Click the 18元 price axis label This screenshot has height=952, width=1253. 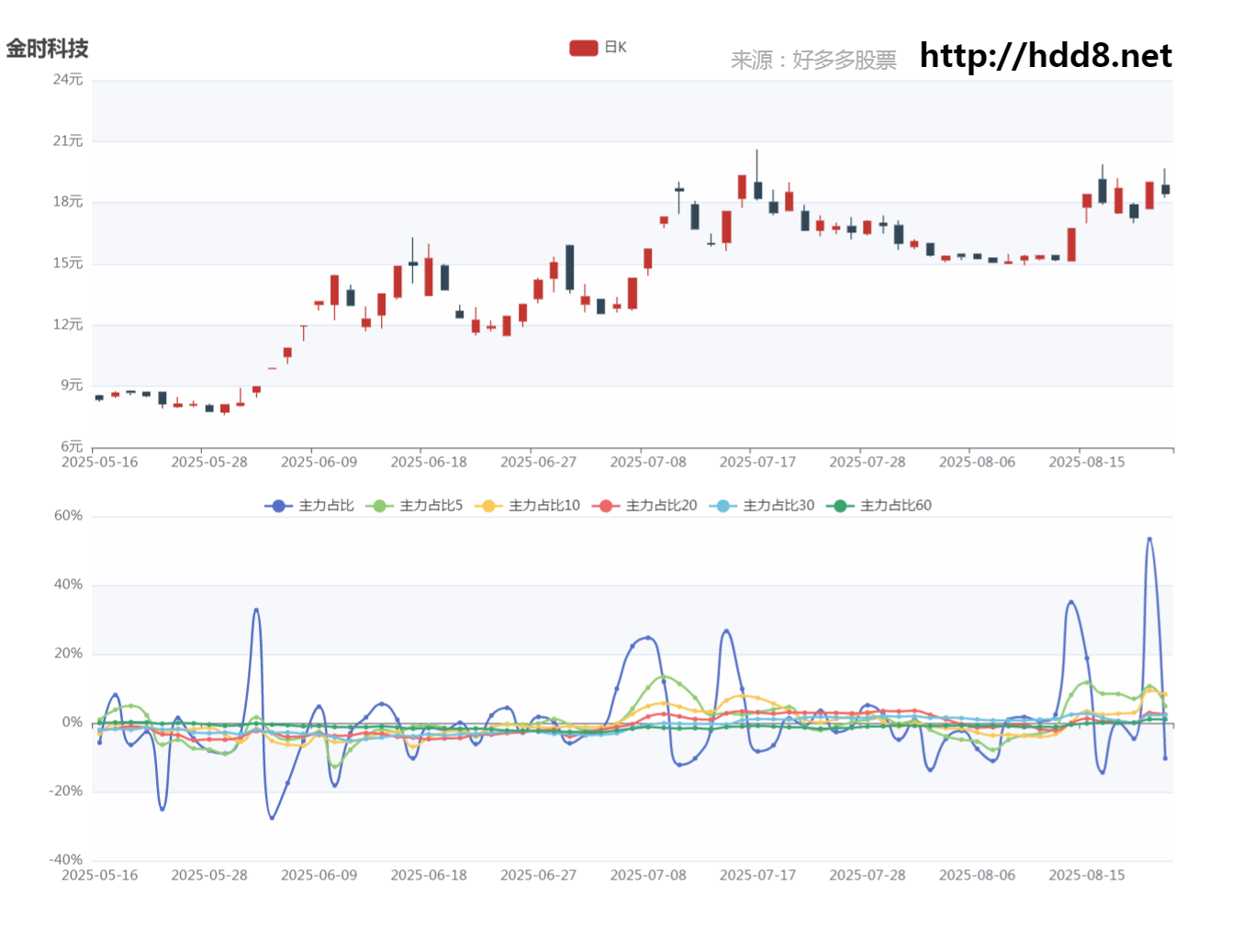tap(68, 202)
